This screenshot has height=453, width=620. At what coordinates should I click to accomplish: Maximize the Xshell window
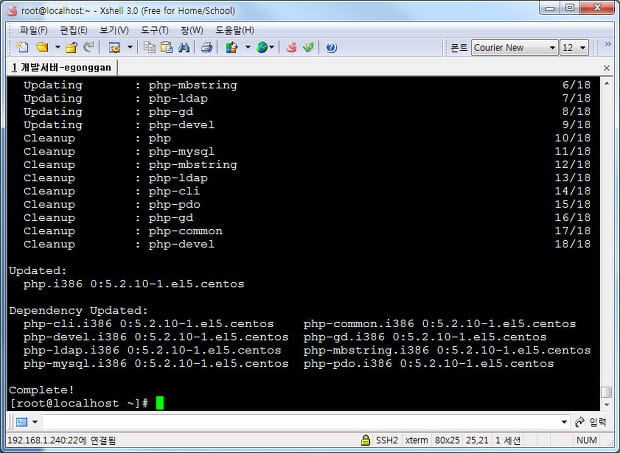(x=570, y=8)
